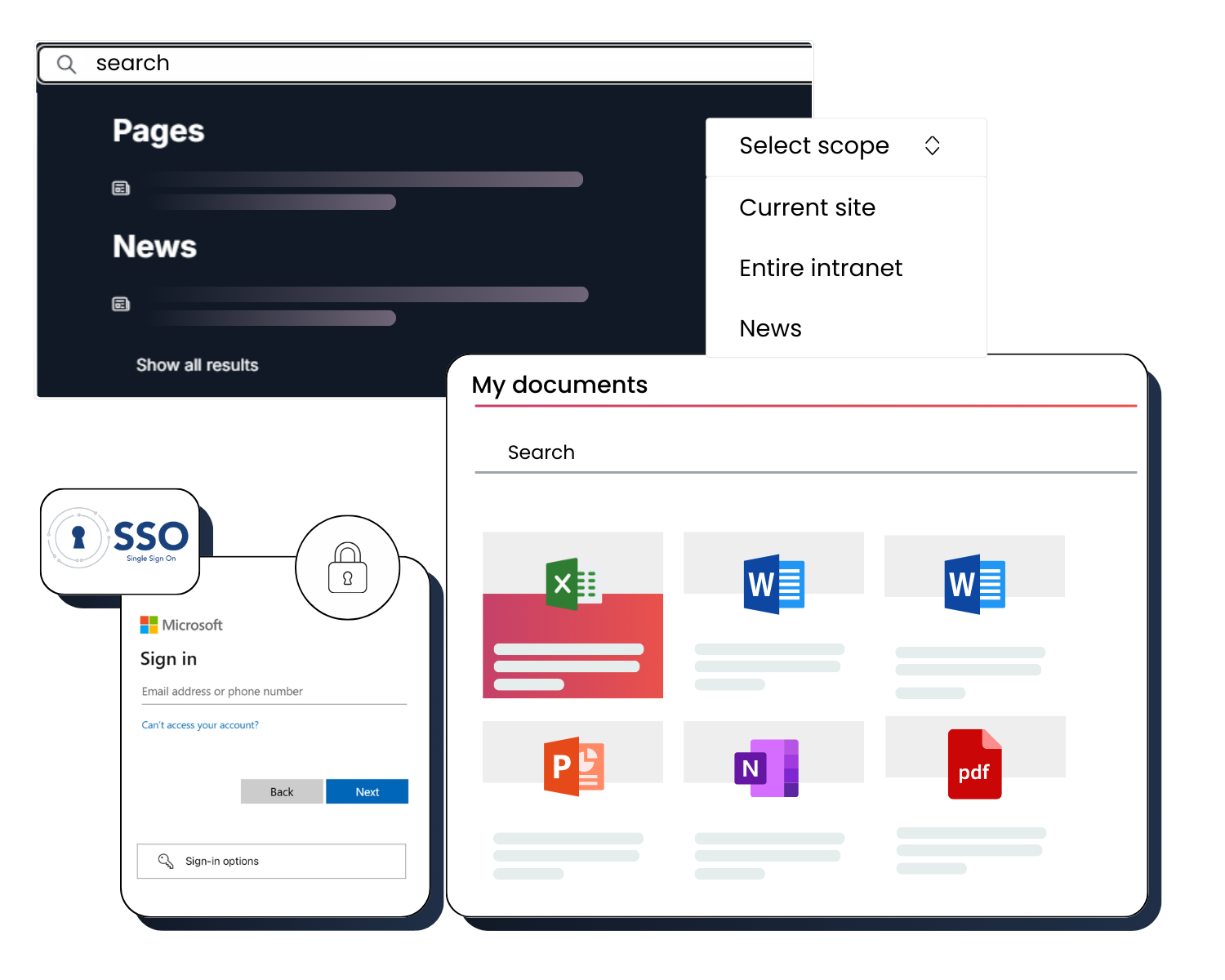Open the Excel file card
1225x980 pixels.
tap(572, 615)
